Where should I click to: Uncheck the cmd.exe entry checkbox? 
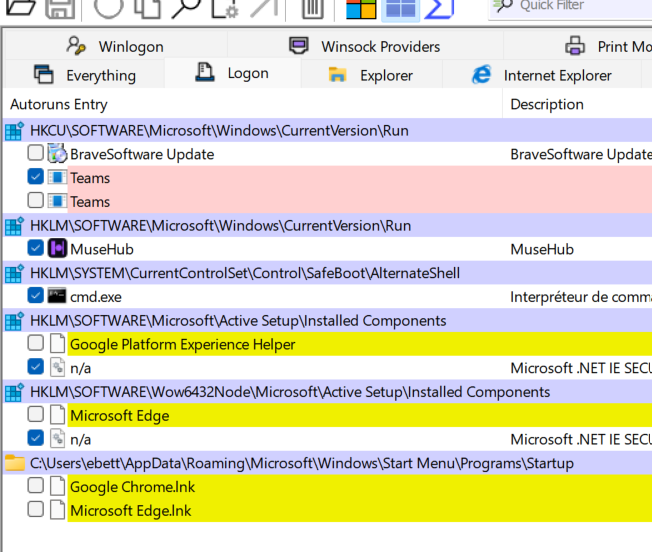click(35, 296)
